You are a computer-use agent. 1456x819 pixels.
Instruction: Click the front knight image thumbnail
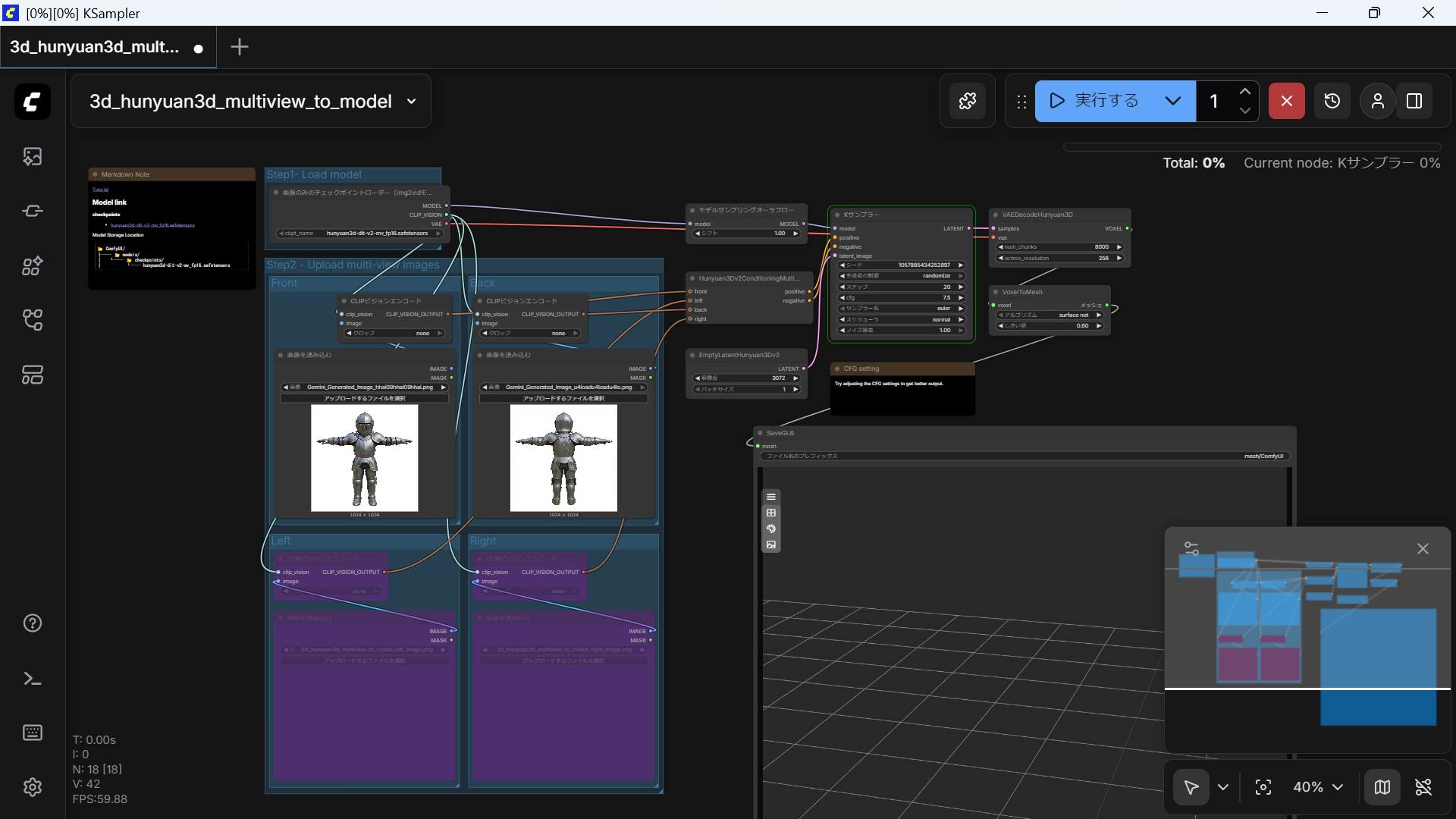[x=364, y=457]
